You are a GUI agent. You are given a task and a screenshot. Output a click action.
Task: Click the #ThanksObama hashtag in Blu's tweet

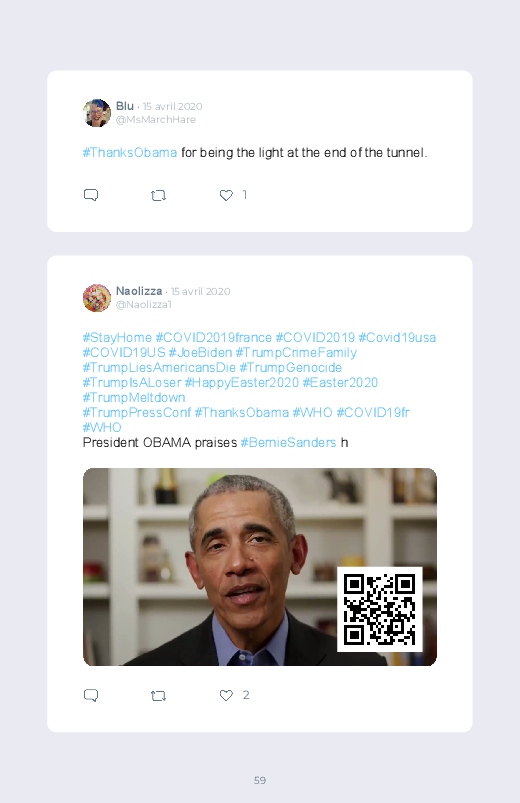[130, 153]
